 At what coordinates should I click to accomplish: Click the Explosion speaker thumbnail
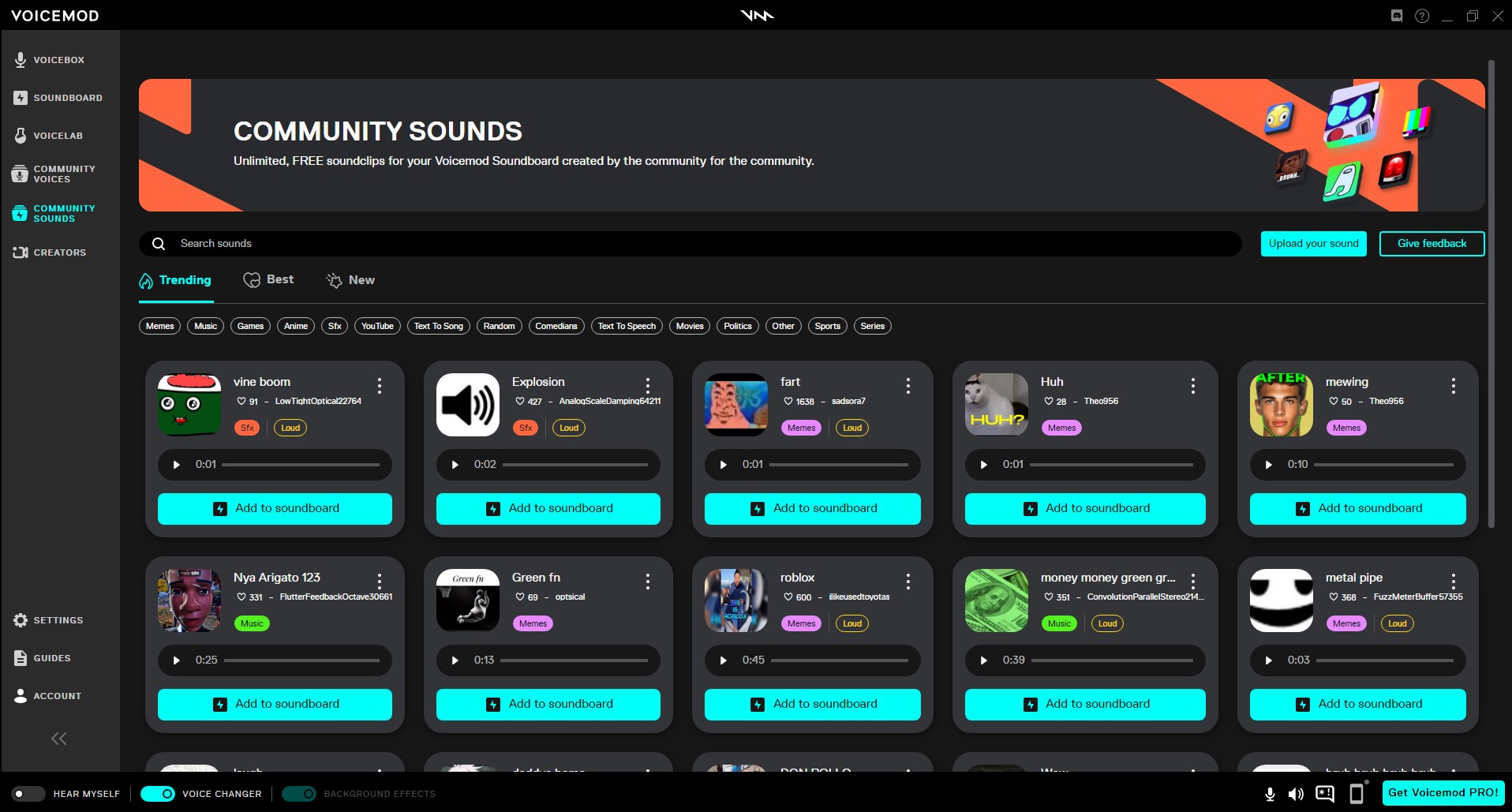[x=468, y=405]
